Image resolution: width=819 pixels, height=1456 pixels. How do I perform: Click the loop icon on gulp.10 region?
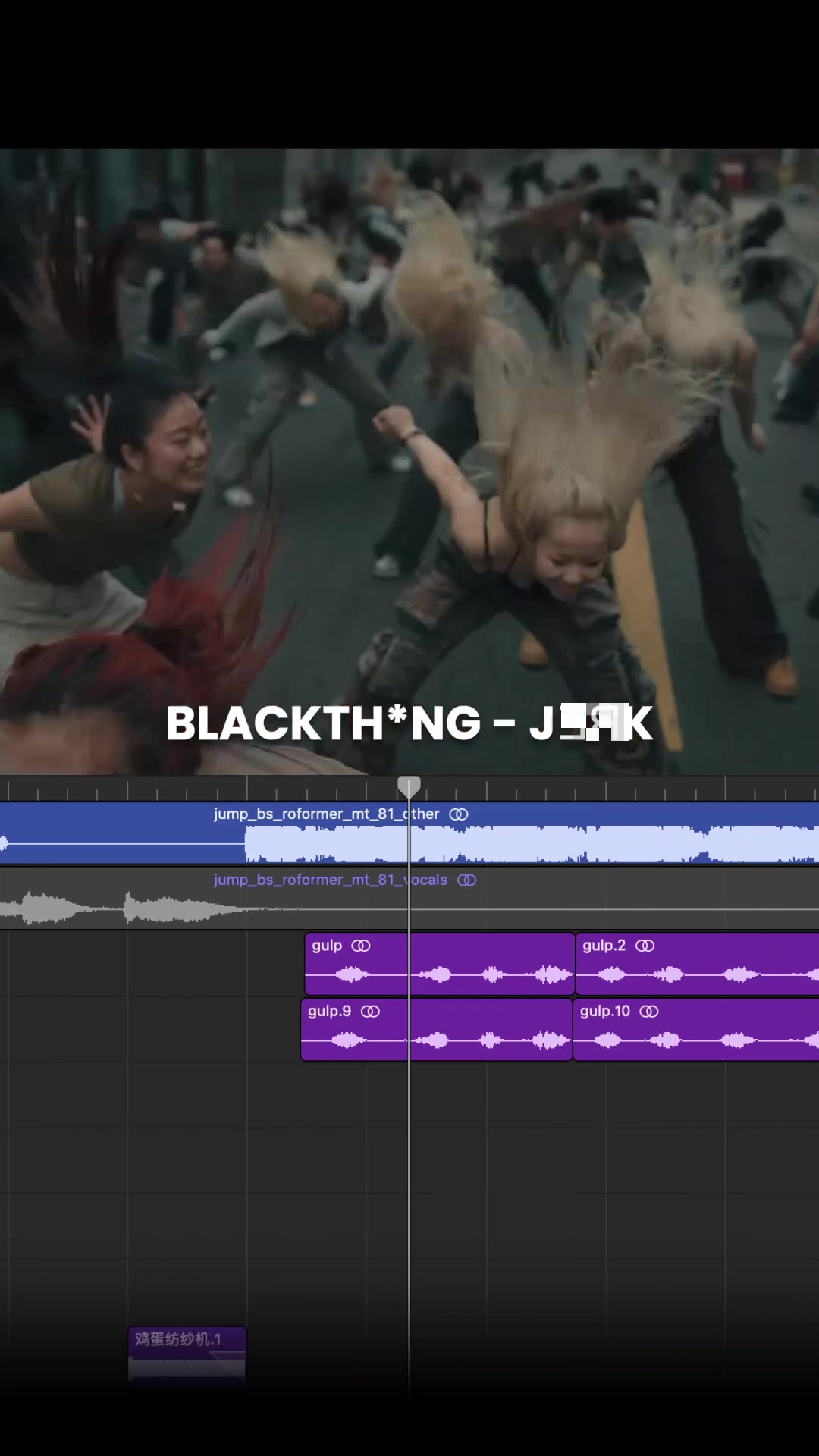coord(649,1011)
